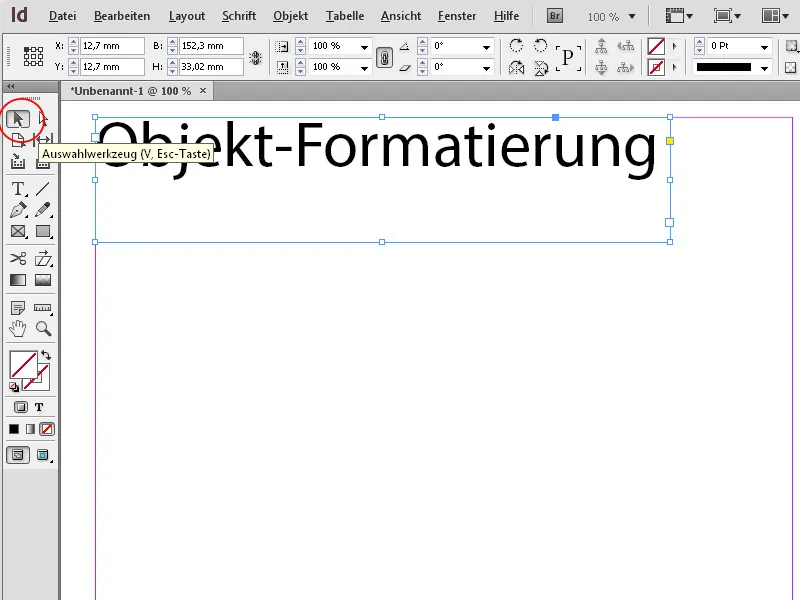Click the Flip Horizontal icon
800x600 pixels.
[516, 67]
